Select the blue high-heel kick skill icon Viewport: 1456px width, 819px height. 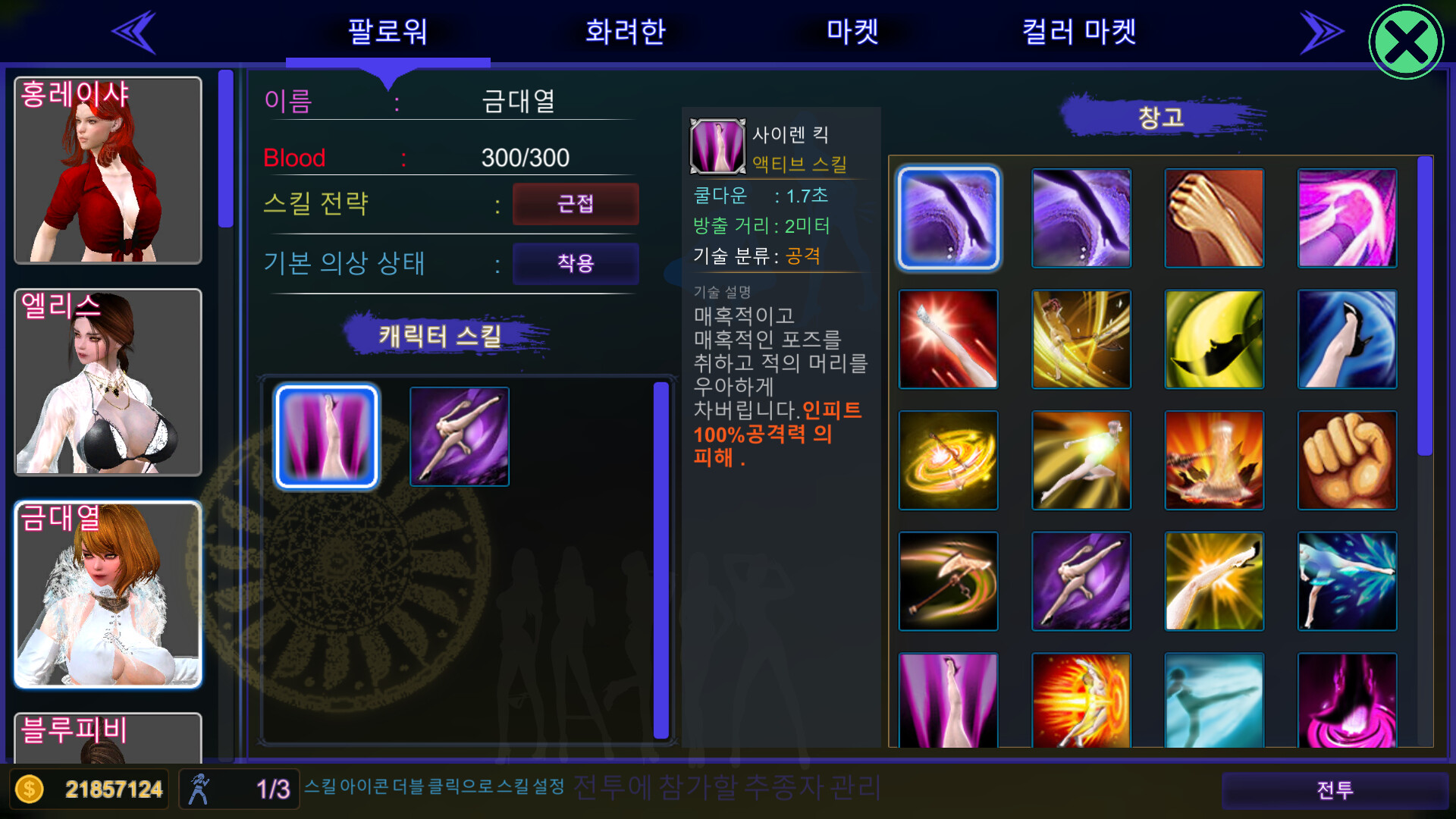click(x=1347, y=339)
